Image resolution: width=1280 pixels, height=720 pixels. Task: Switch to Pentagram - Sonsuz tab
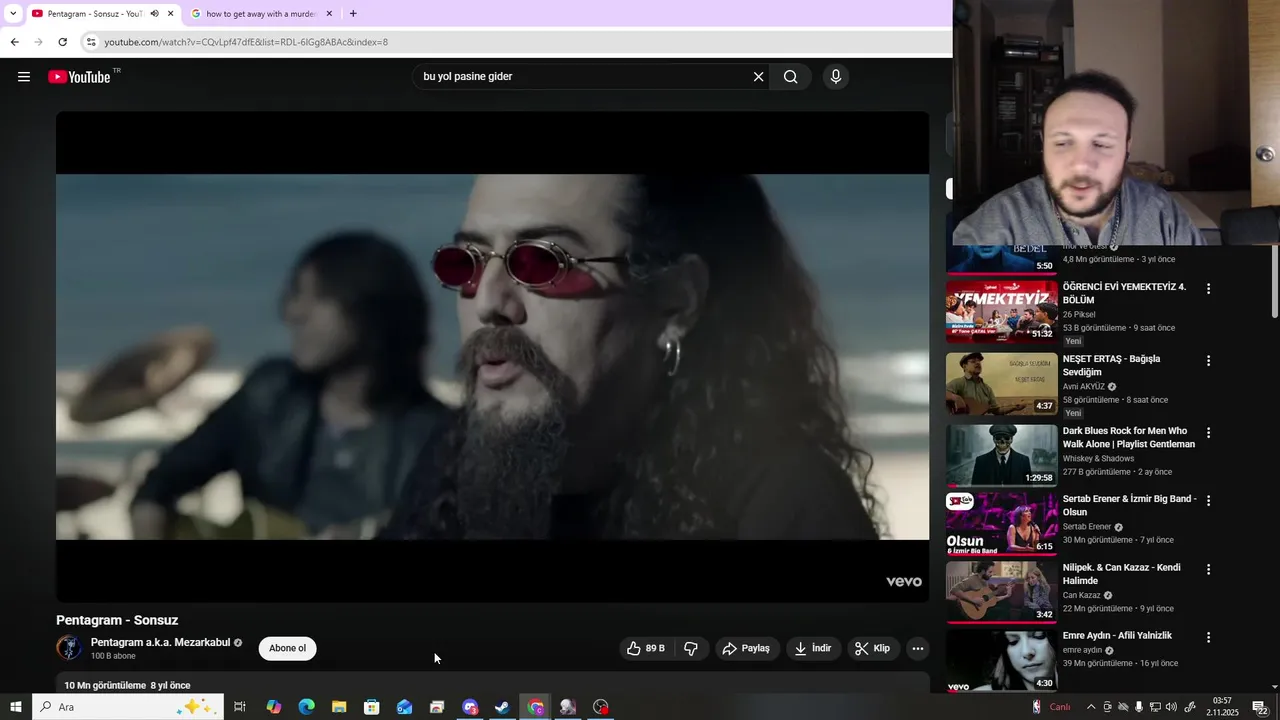coord(95,14)
